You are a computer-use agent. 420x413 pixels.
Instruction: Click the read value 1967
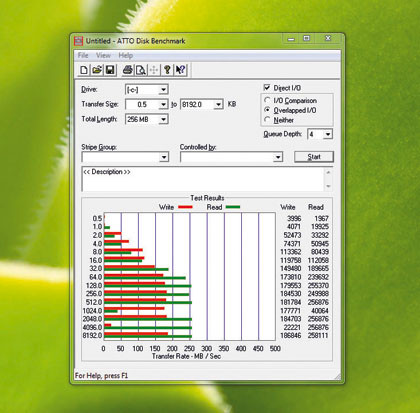322,218
